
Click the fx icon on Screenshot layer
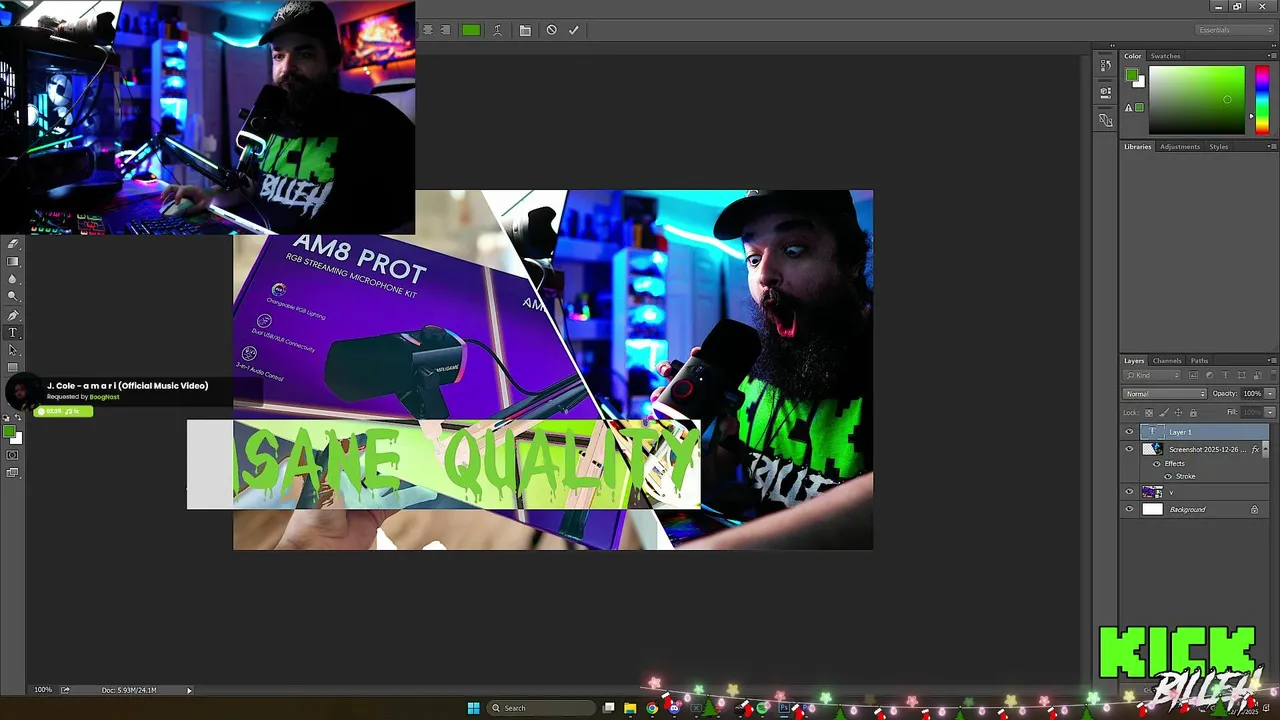pos(1255,449)
